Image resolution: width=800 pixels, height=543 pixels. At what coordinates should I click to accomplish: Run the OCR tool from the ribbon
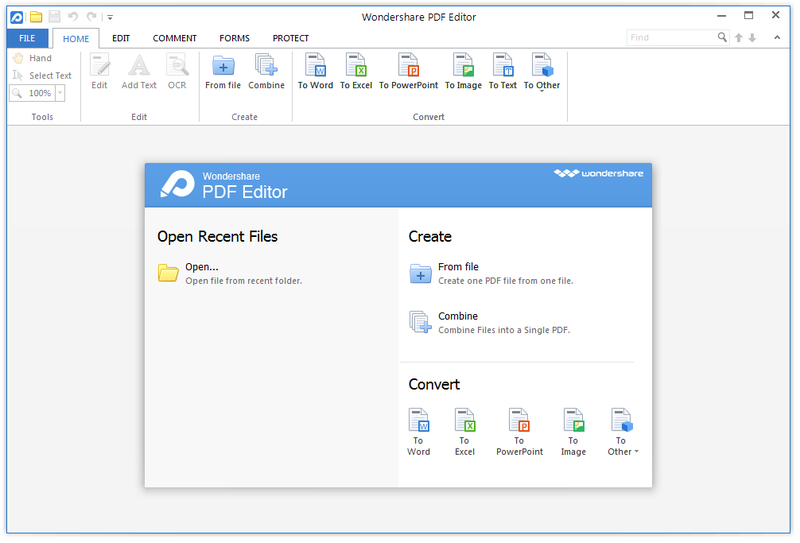tap(177, 71)
